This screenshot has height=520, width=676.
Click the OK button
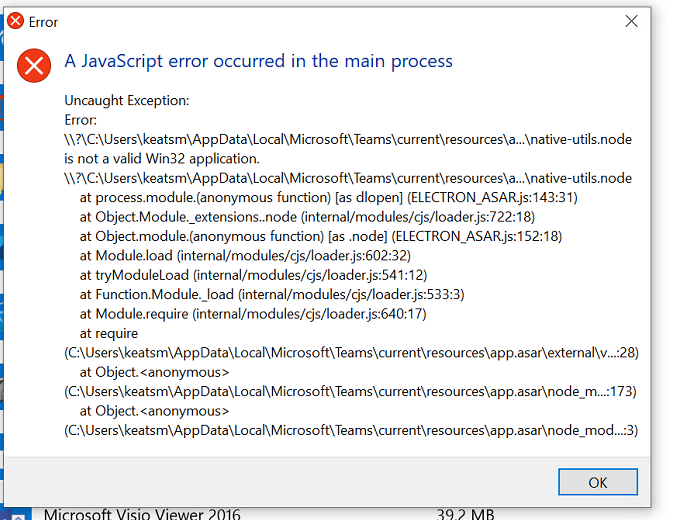point(598,482)
